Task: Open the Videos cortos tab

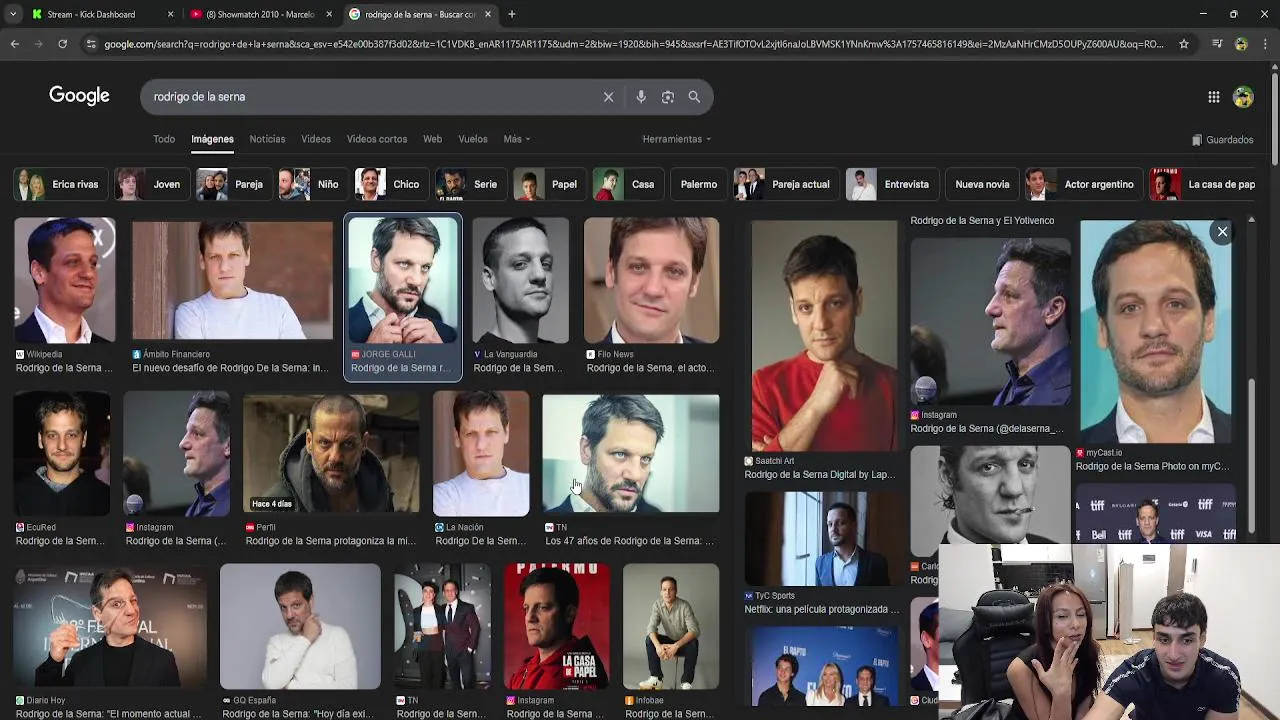Action: [x=377, y=139]
